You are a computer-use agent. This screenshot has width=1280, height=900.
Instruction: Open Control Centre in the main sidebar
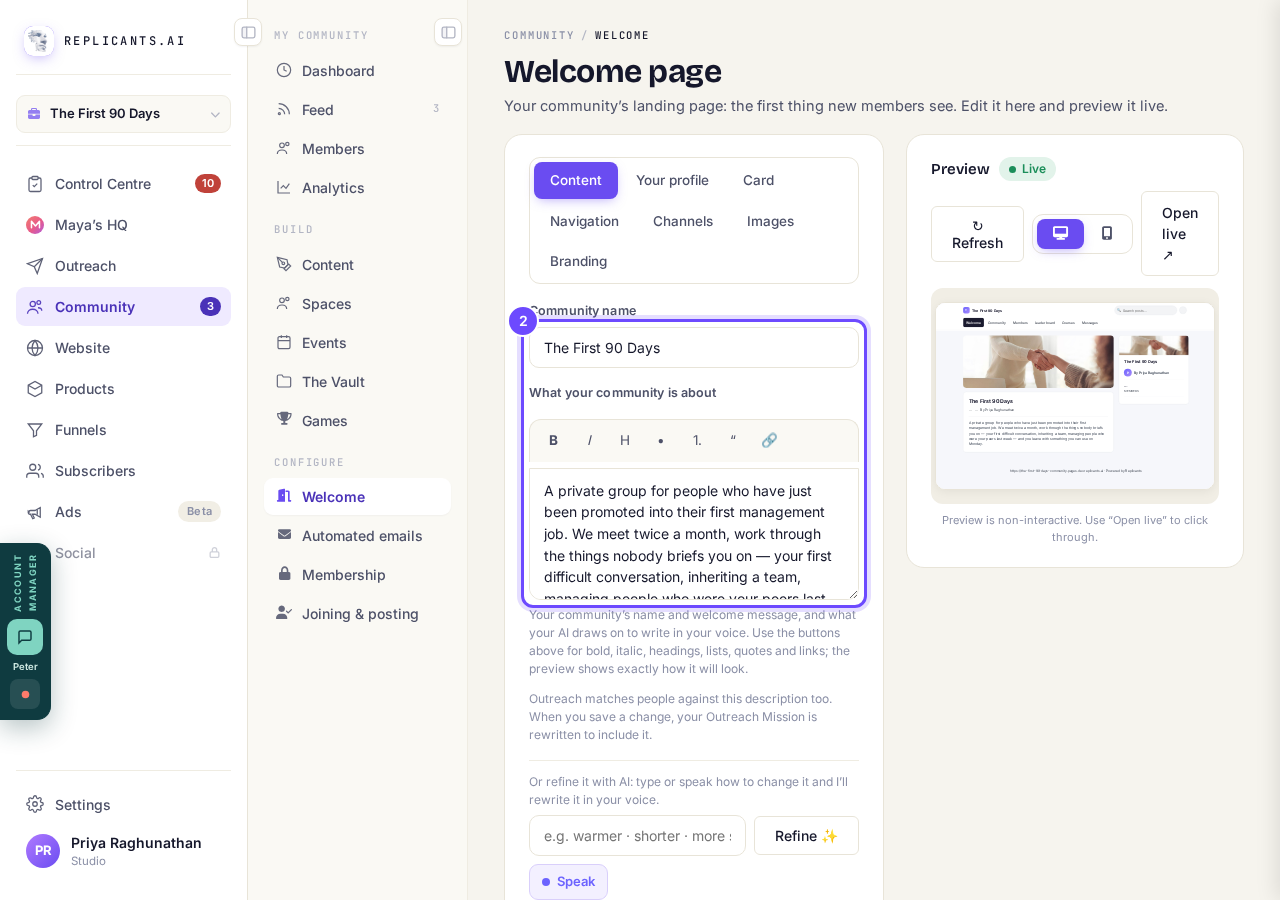pos(123,183)
